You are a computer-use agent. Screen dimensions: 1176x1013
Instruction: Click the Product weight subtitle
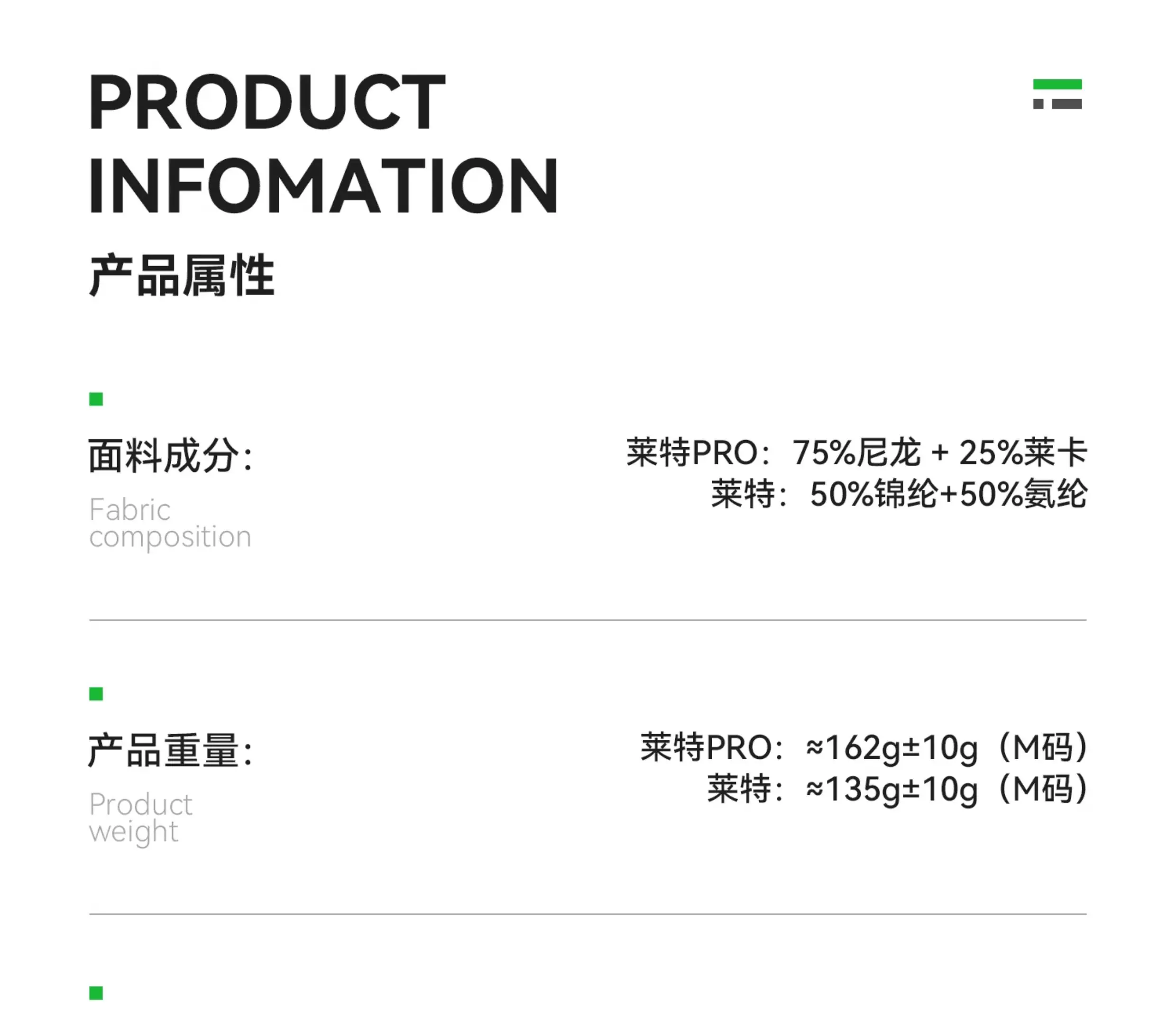[141, 818]
